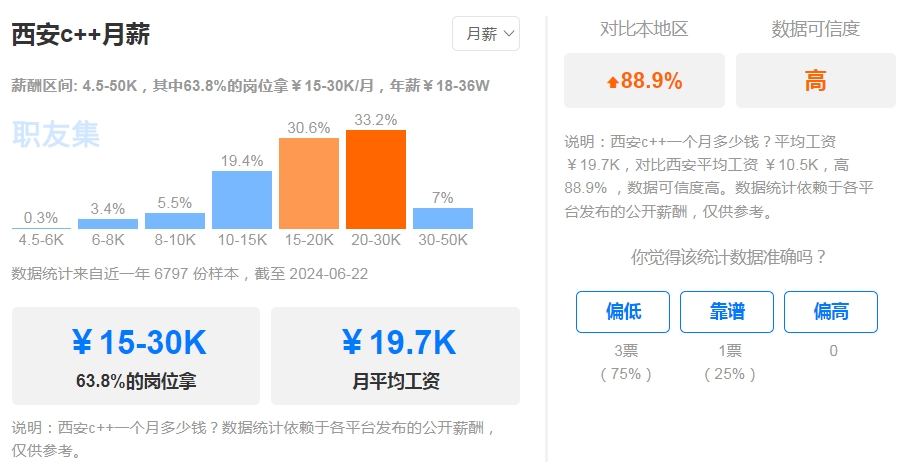The image size is (913, 469).
Task: Click the 西安c++月薪 title
Action: pos(81,34)
